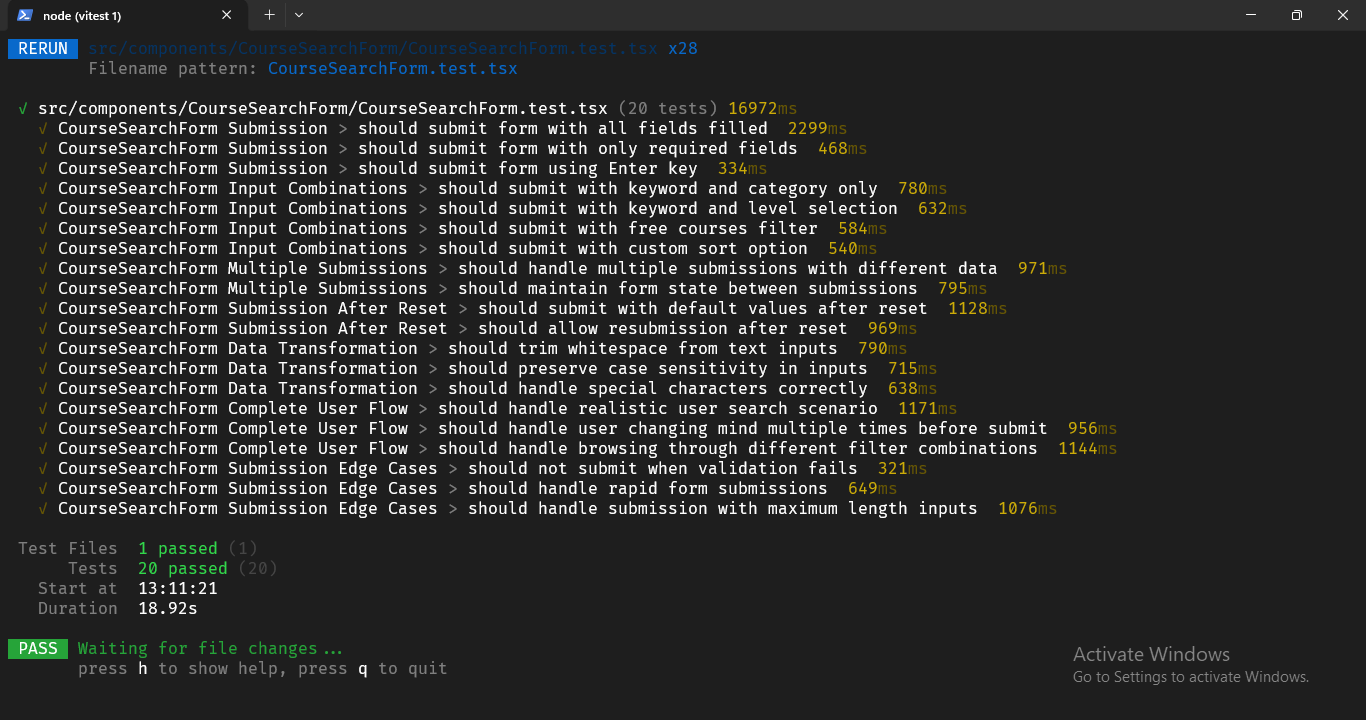Click the '20 passed' tests summary
The image size is (1366, 720).
coord(182,569)
